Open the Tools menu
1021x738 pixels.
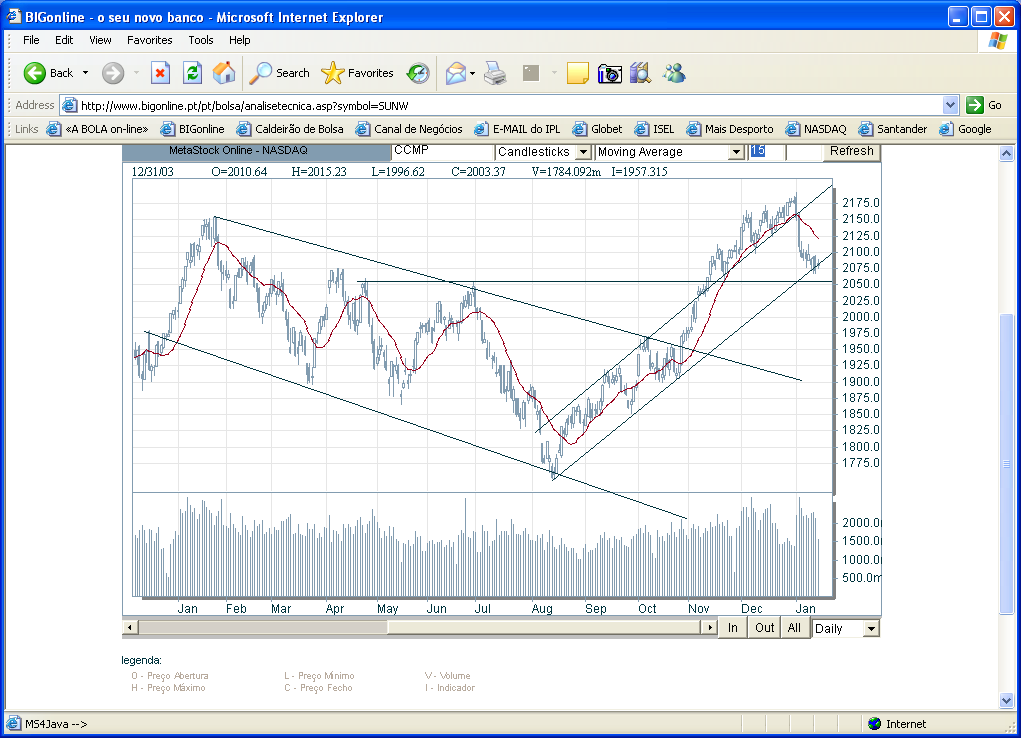click(x=201, y=40)
